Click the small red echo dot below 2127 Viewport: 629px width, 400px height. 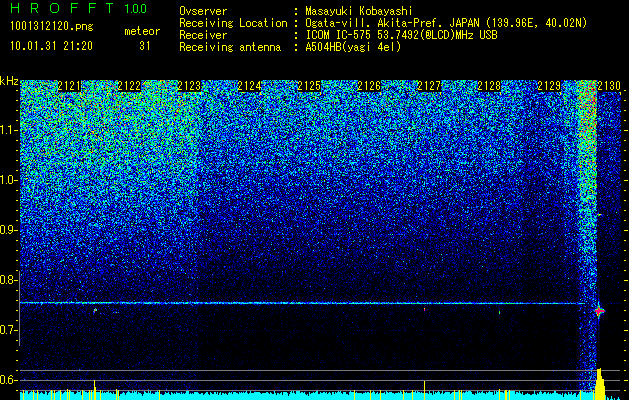(424, 309)
